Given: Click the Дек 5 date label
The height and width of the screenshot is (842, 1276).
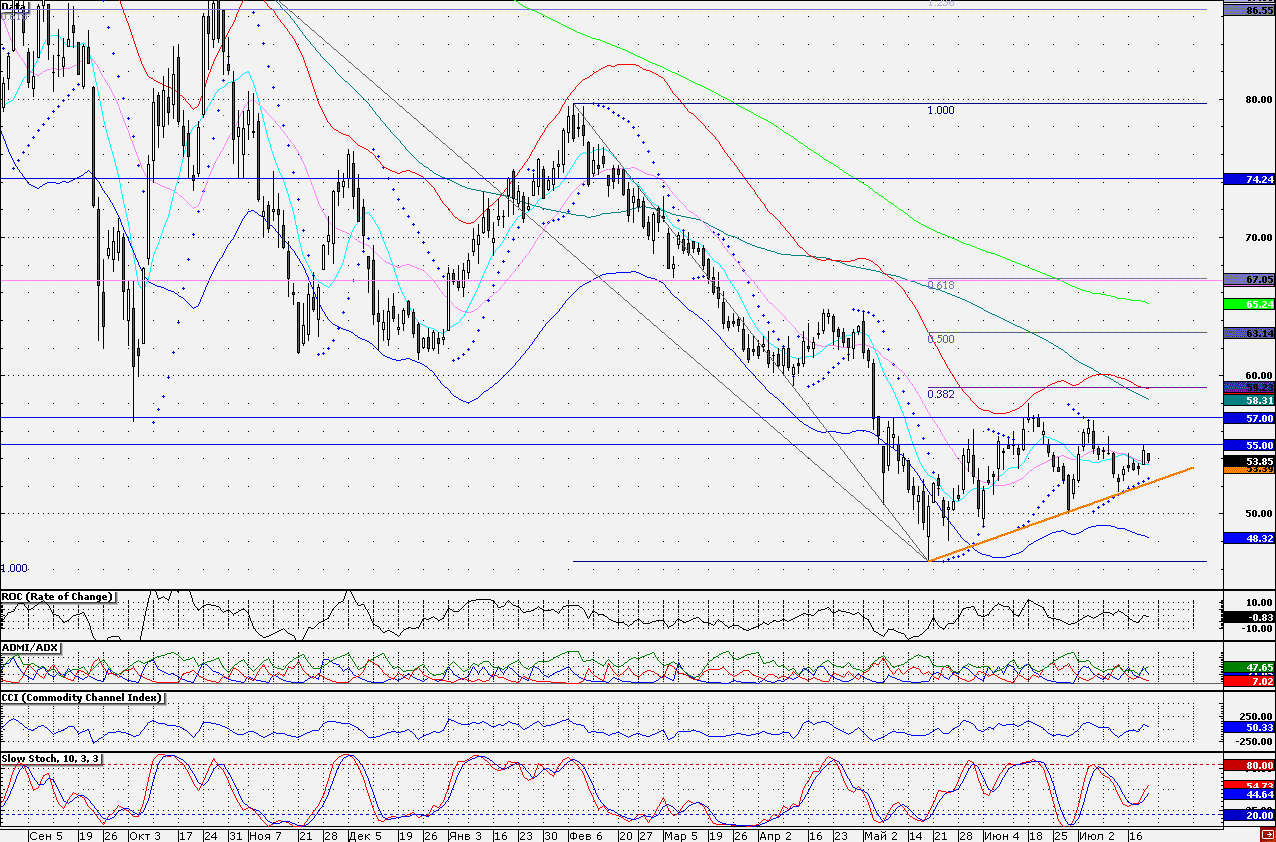Looking at the screenshot, I should pyautogui.click(x=364, y=835).
